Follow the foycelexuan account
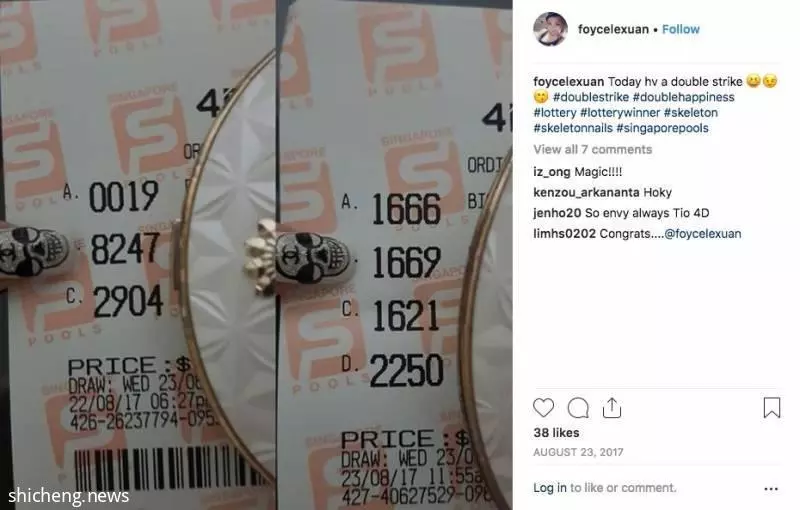 [x=681, y=29]
